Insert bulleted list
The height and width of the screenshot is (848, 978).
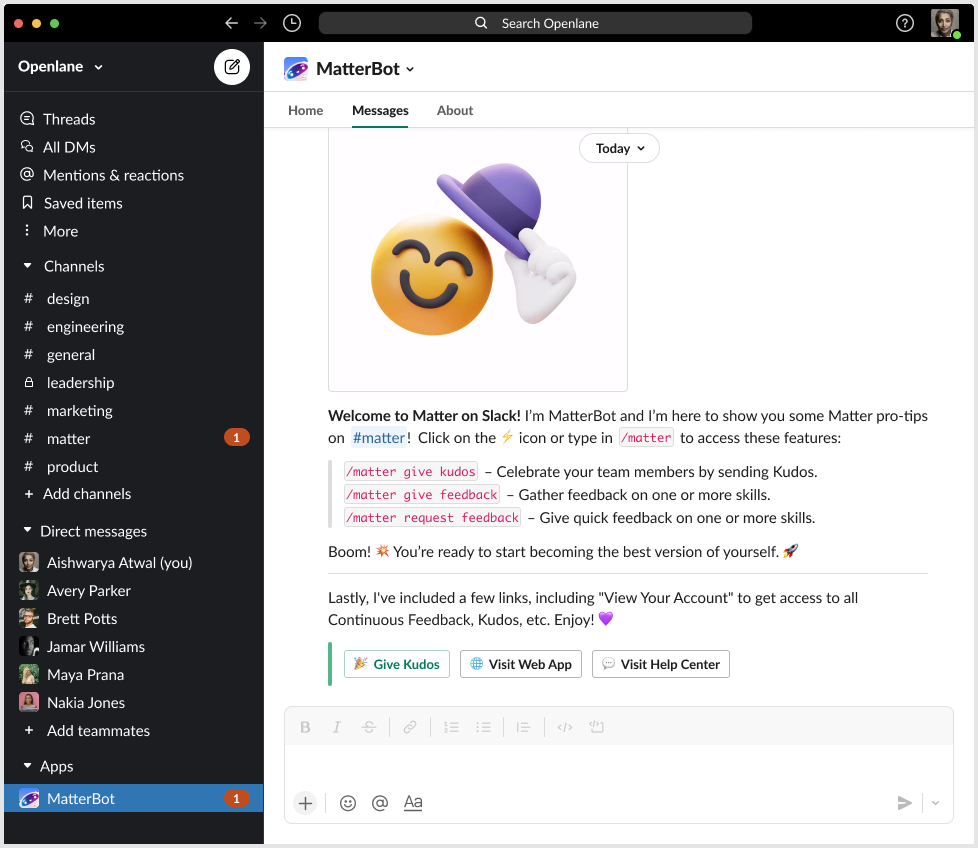(x=483, y=727)
